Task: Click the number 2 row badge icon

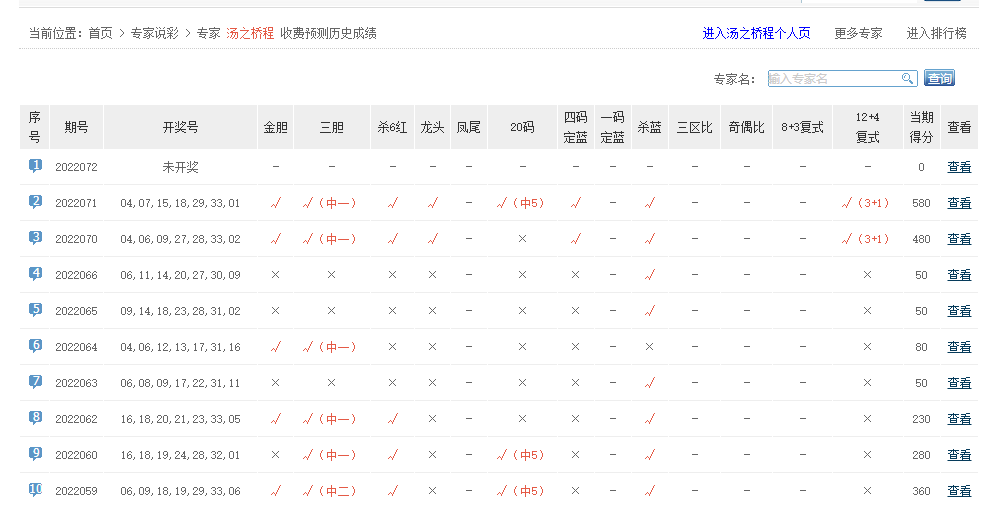Action: tap(35, 202)
